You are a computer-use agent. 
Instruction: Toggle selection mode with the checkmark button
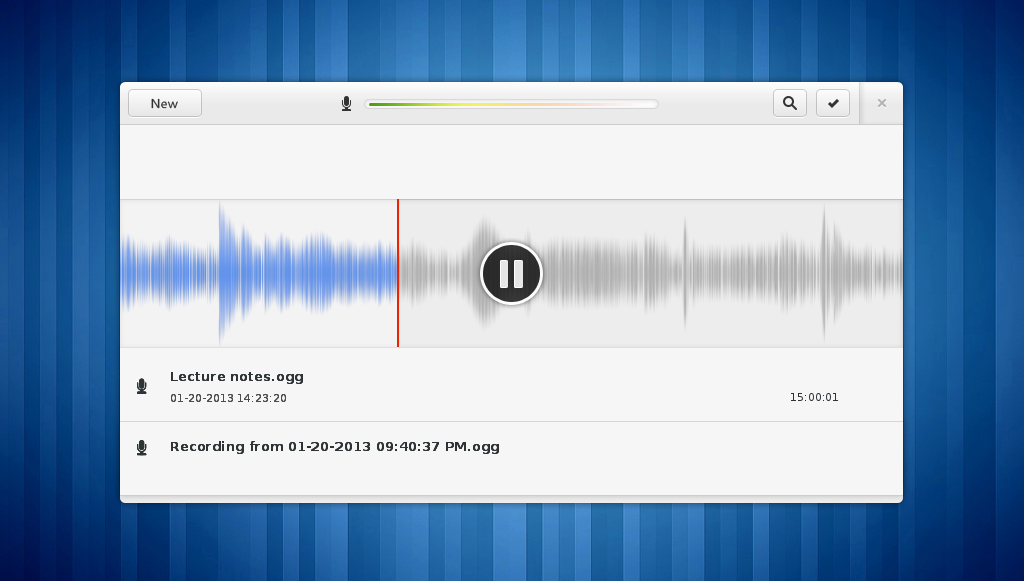pos(833,103)
